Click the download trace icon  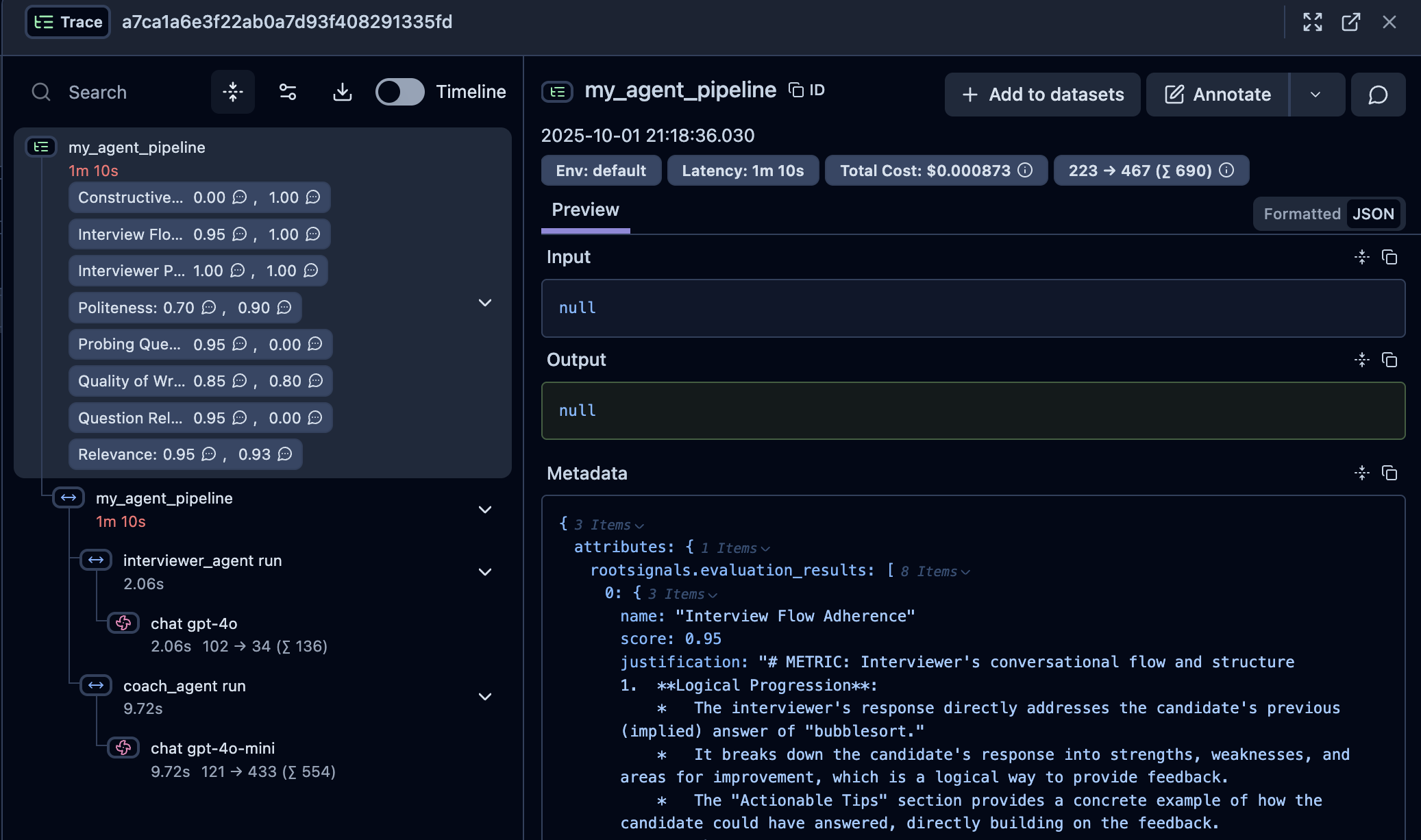pos(342,92)
